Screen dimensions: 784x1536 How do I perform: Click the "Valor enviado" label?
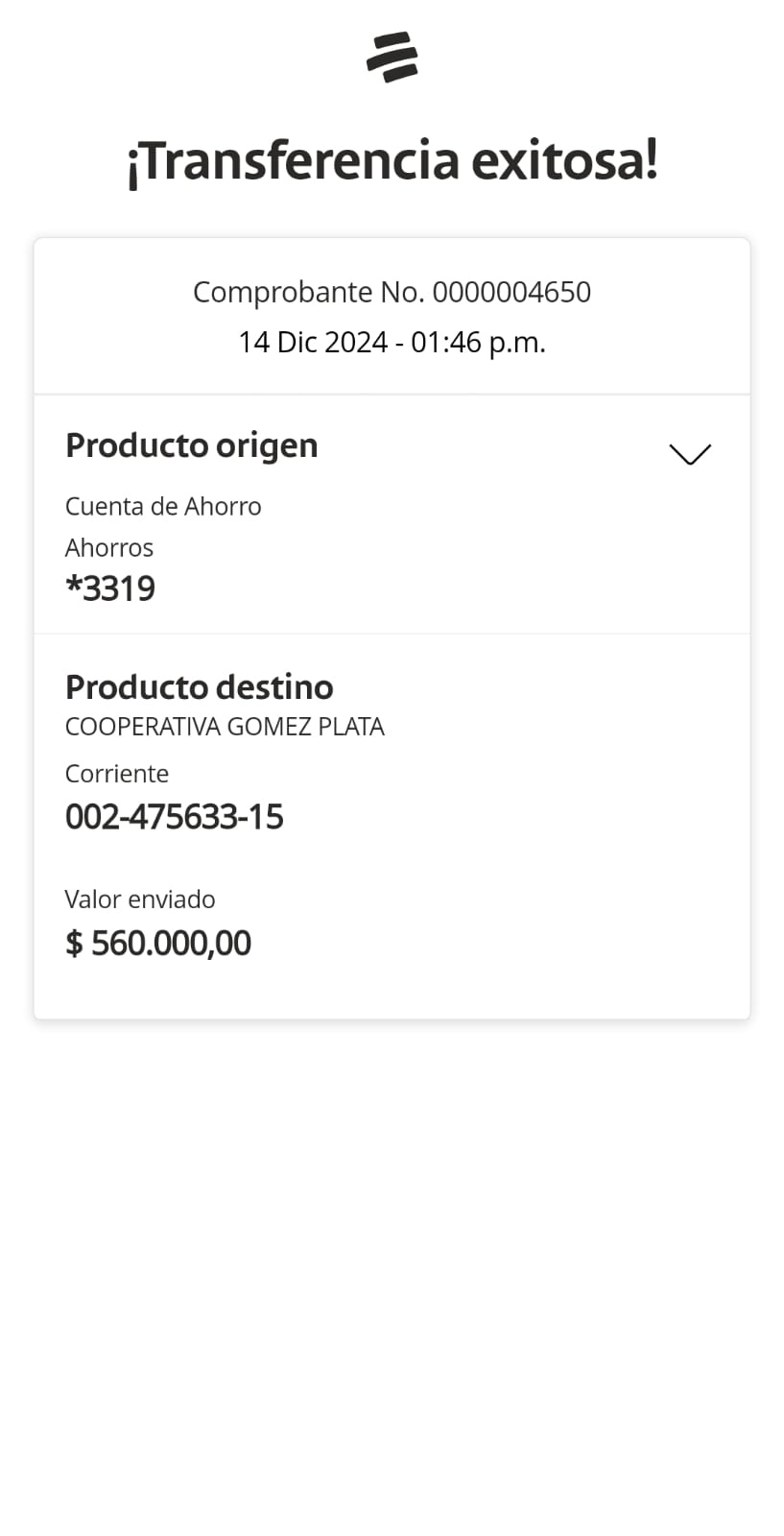point(140,900)
